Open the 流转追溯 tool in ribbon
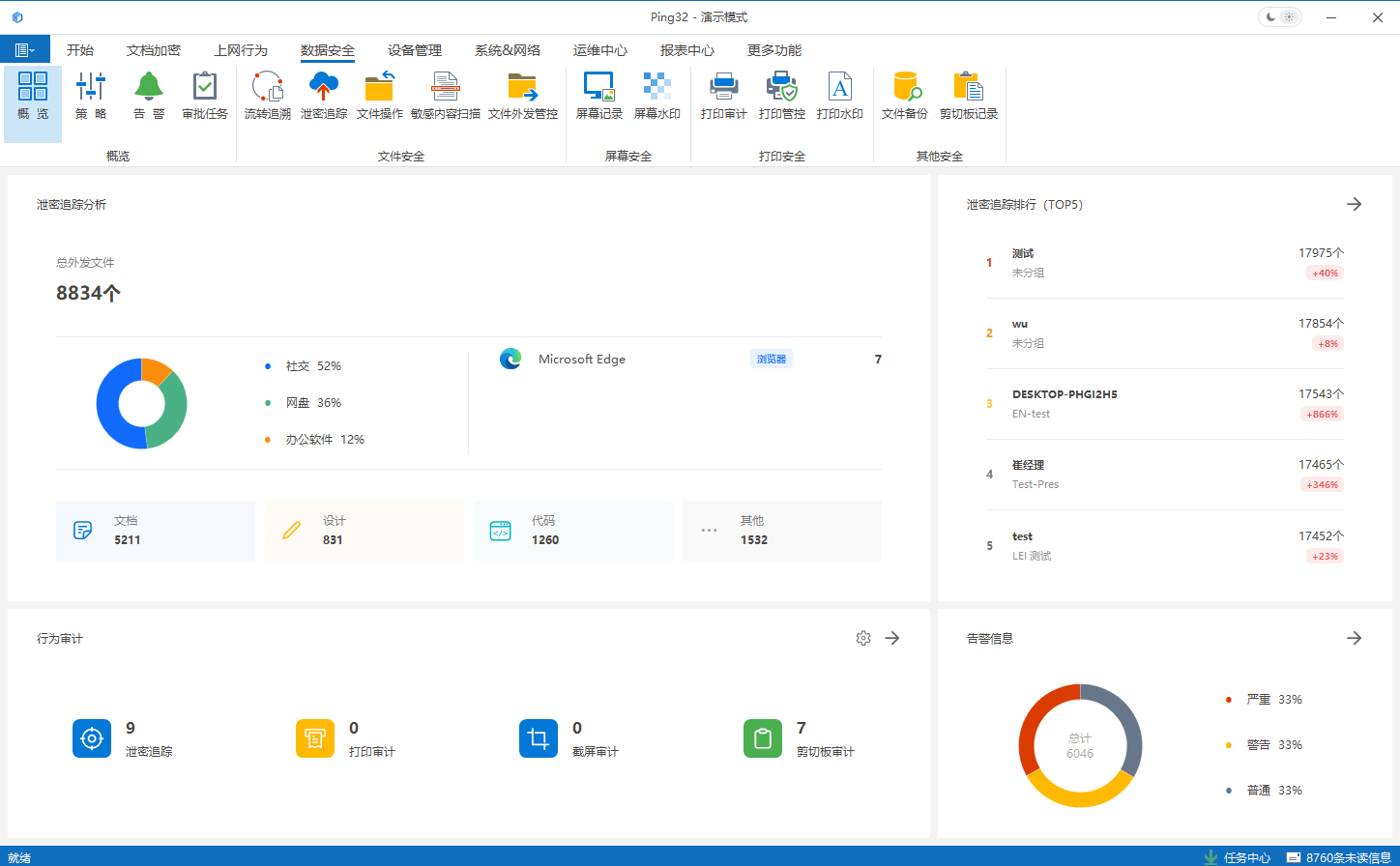The width and height of the screenshot is (1400, 866). coord(267,96)
